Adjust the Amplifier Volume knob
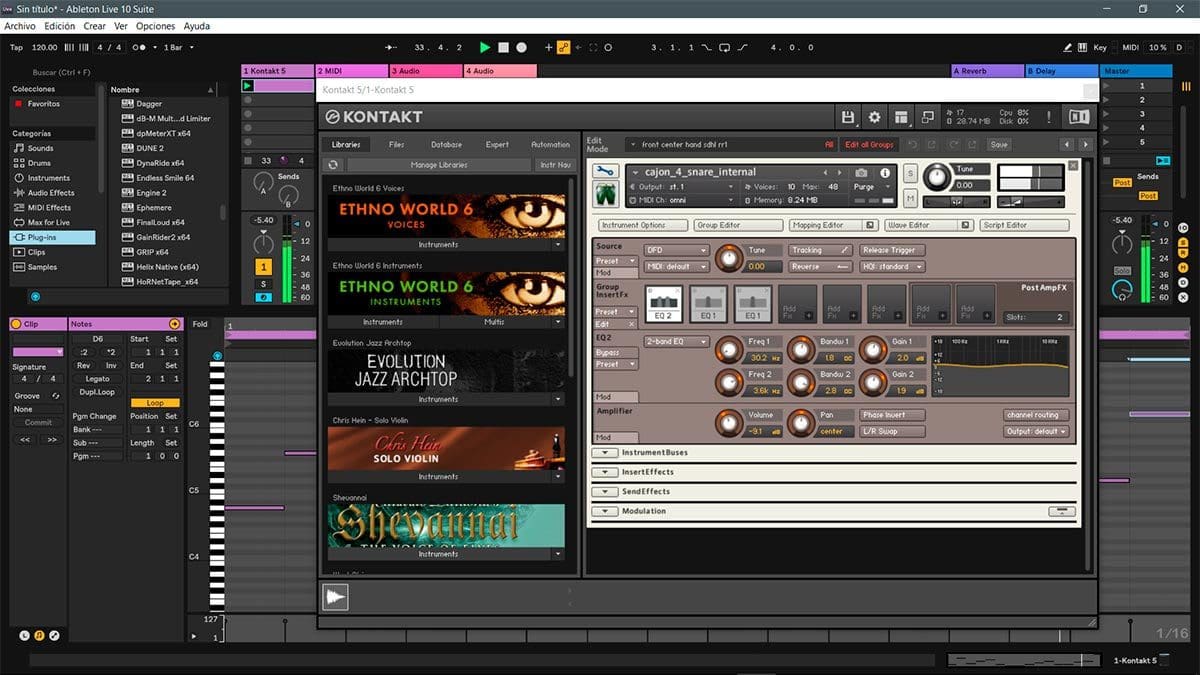 point(729,423)
